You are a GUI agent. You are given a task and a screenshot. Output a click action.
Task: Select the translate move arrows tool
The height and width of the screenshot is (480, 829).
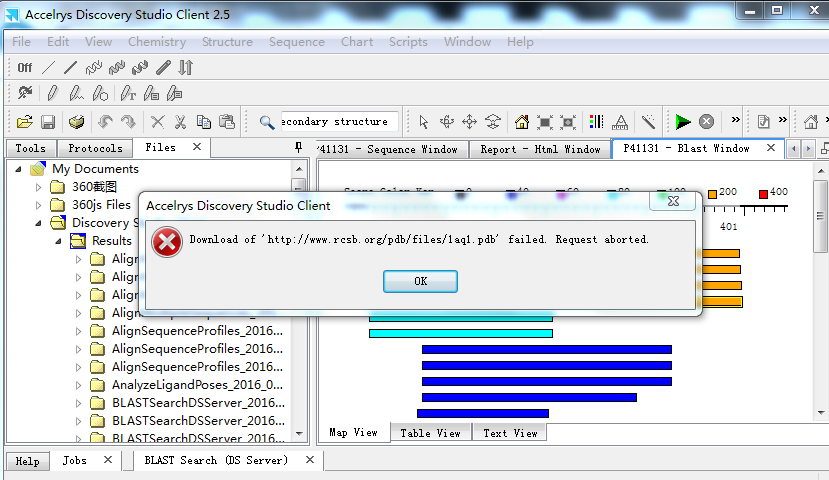click(469, 122)
